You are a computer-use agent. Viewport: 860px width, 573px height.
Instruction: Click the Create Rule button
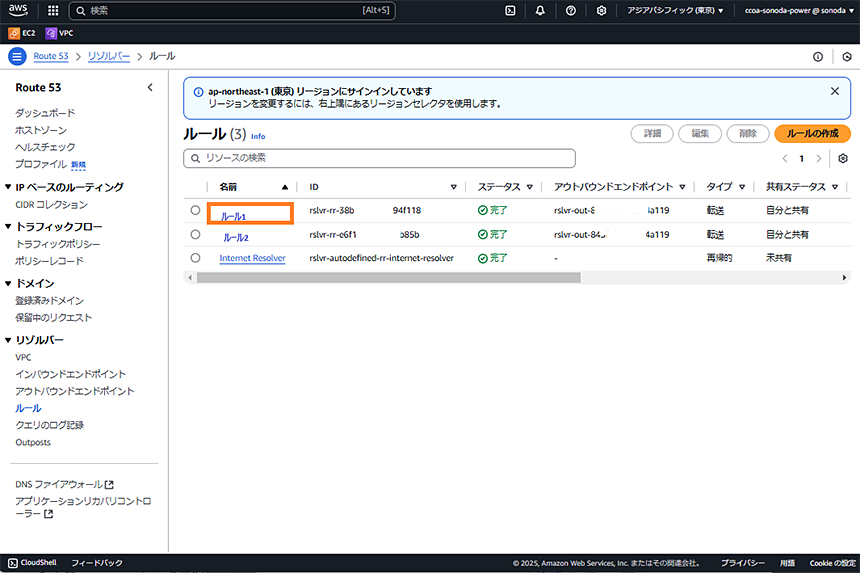point(812,134)
